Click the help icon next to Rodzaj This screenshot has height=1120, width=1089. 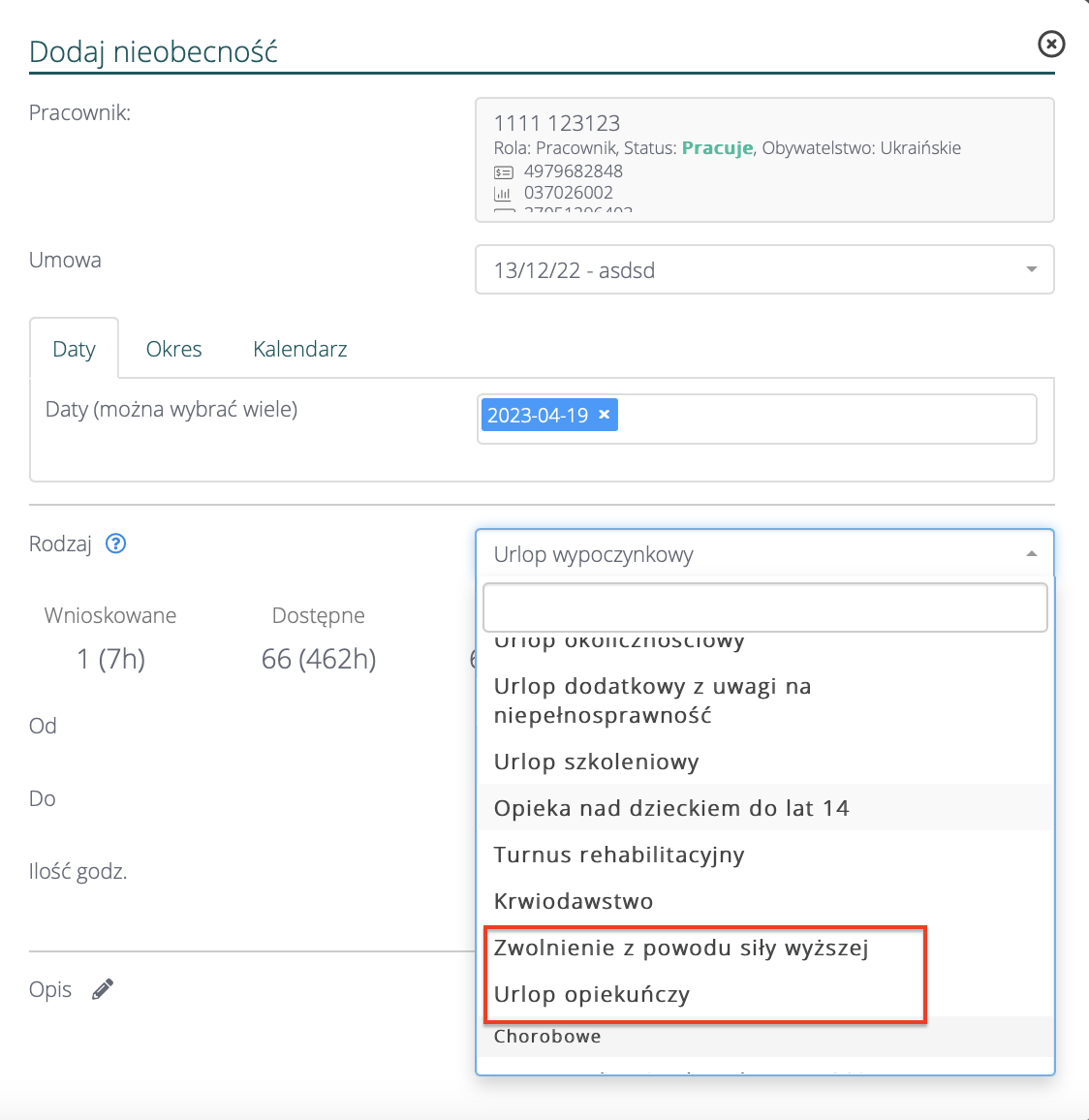pyautogui.click(x=116, y=544)
